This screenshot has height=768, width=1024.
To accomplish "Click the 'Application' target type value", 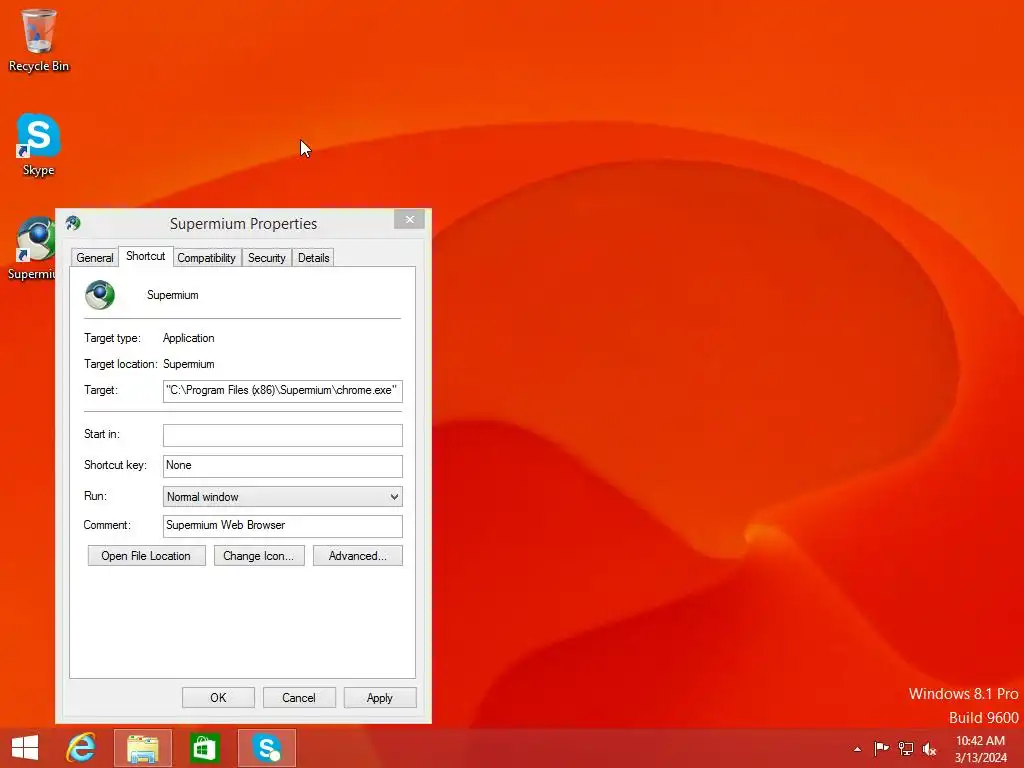I will [189, 338].
